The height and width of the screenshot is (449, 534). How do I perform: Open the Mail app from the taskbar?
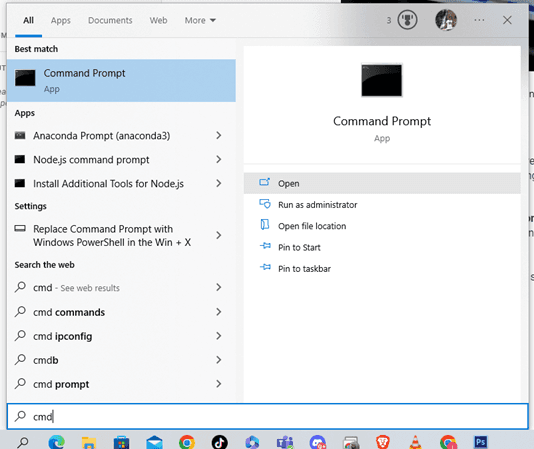pos(154,442)
